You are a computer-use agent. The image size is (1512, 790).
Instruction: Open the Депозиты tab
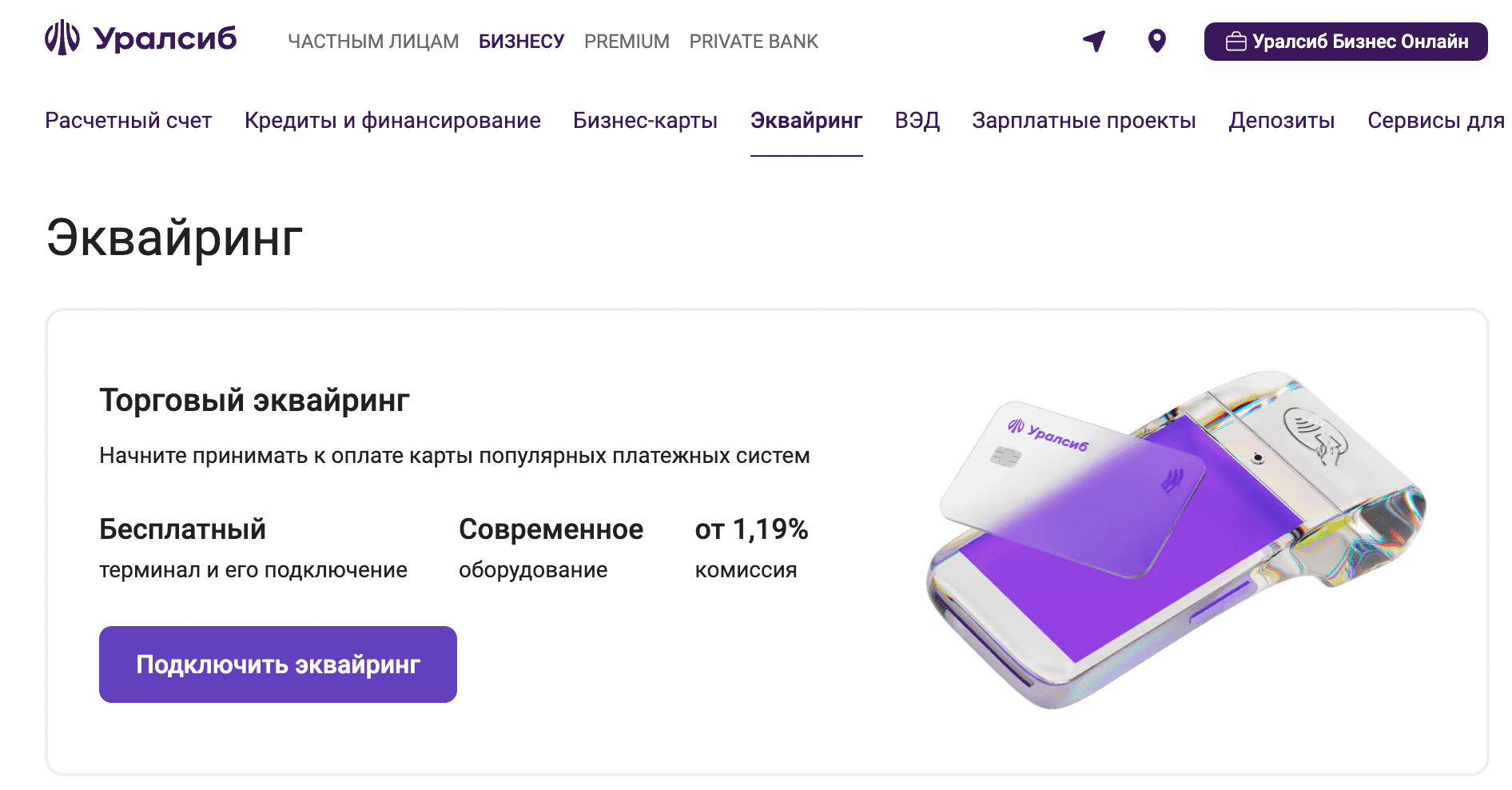pyautogui.click(x=1282, y=121)
